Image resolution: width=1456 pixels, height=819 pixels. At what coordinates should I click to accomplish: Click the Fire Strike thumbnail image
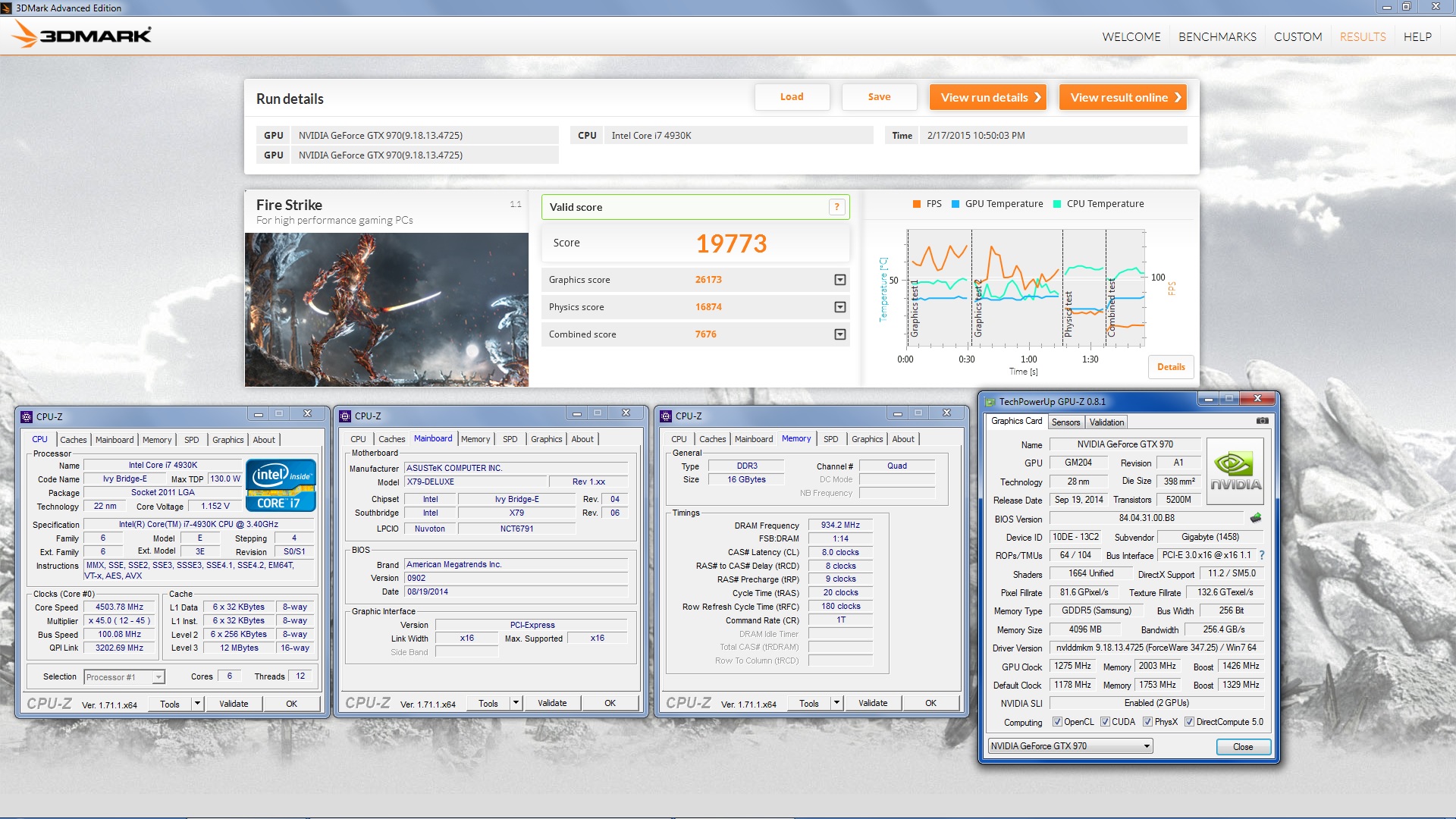tap(386, 309)
